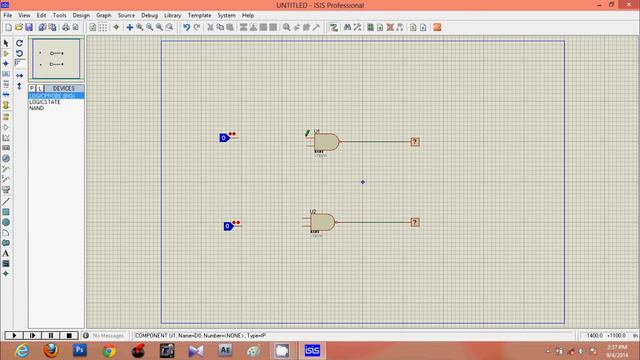Play the simulation

pos(14,336)
